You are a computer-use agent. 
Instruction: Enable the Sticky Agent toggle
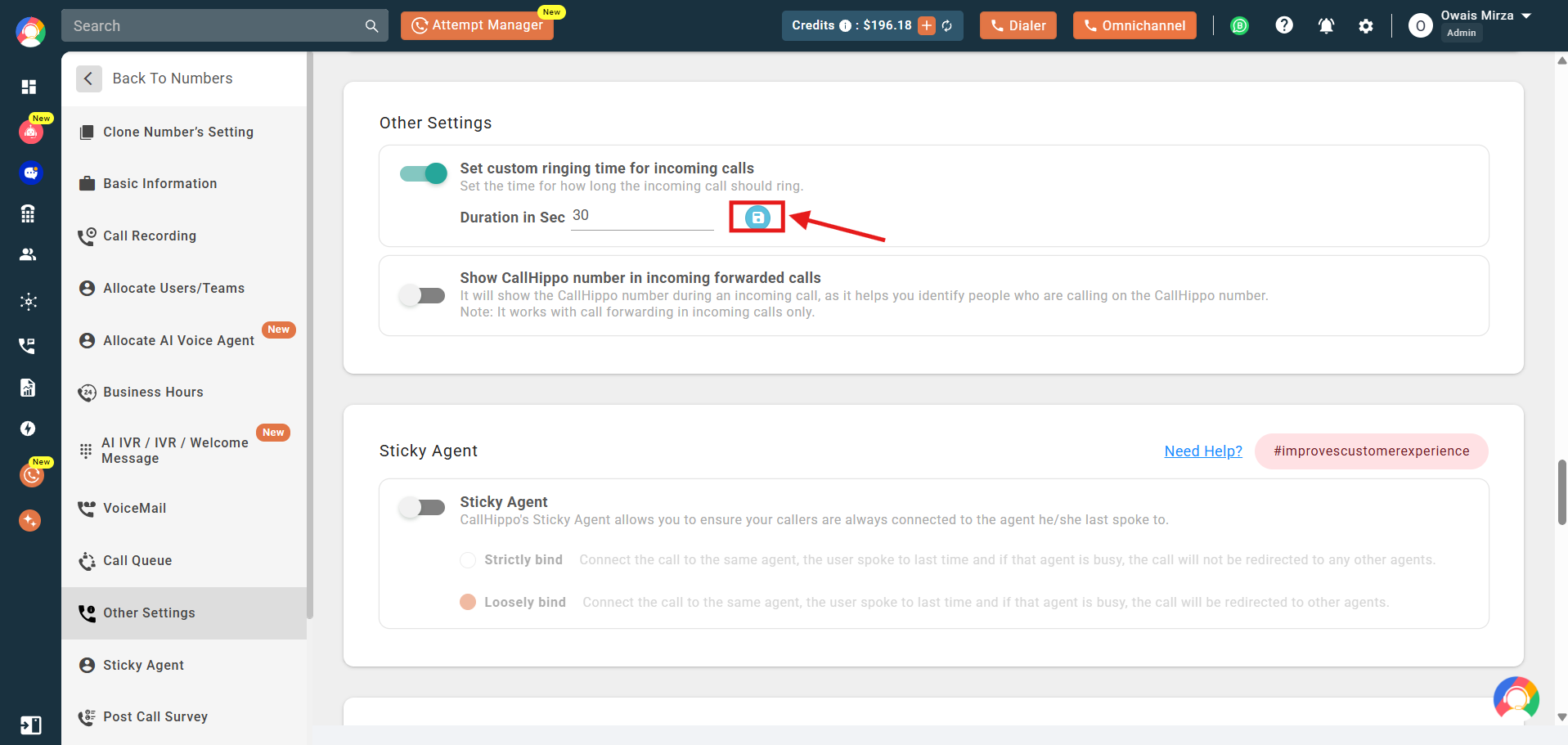coord(422,508)
